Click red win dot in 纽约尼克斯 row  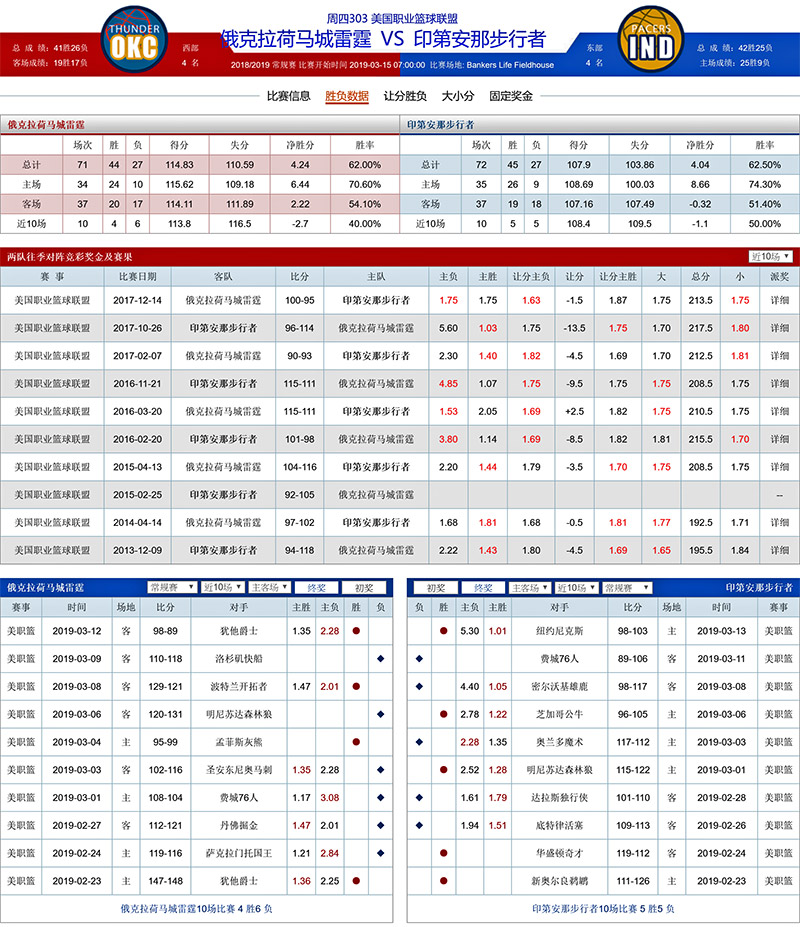click(443, 631)
